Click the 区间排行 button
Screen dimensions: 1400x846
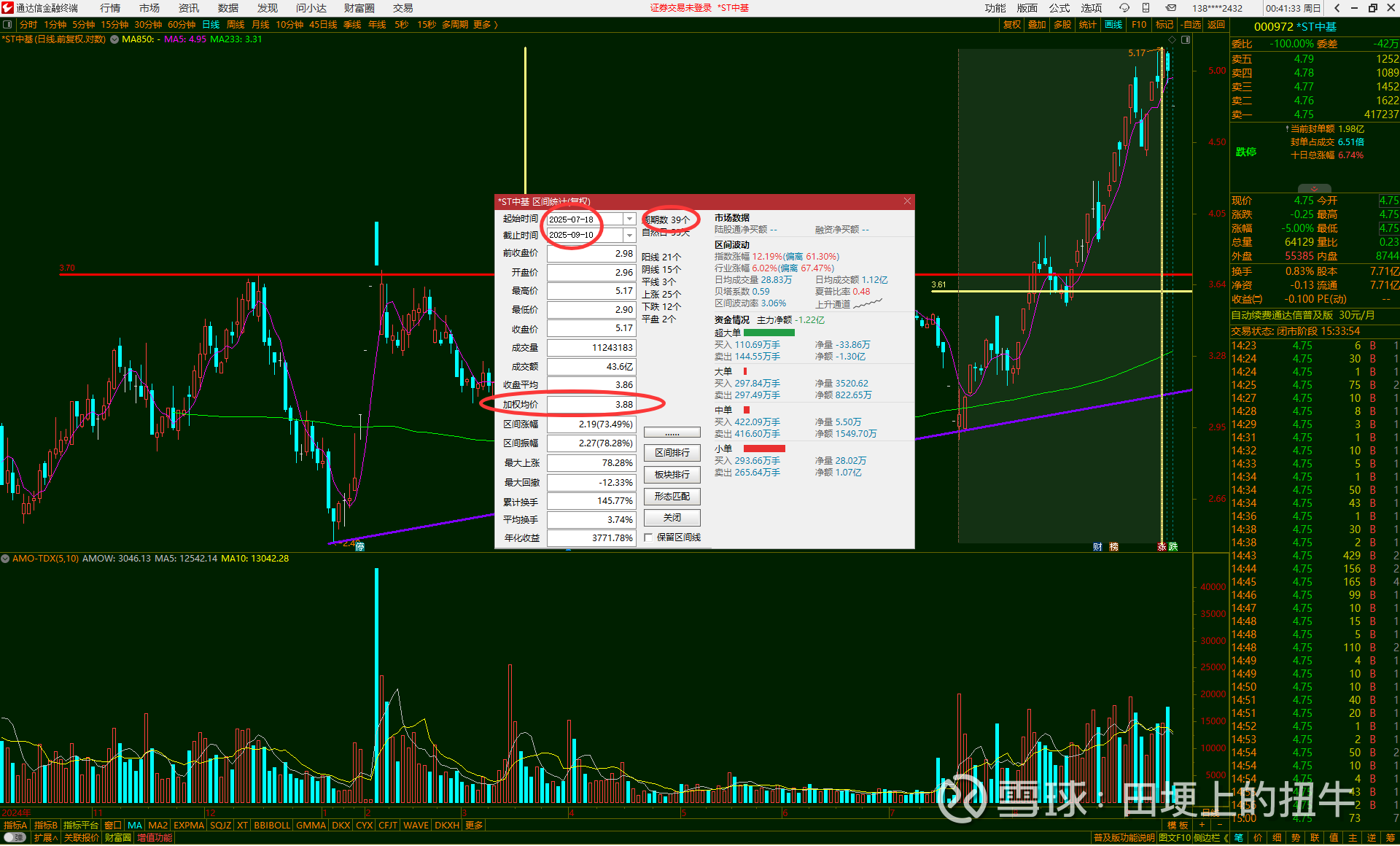[x=672, y=453]
